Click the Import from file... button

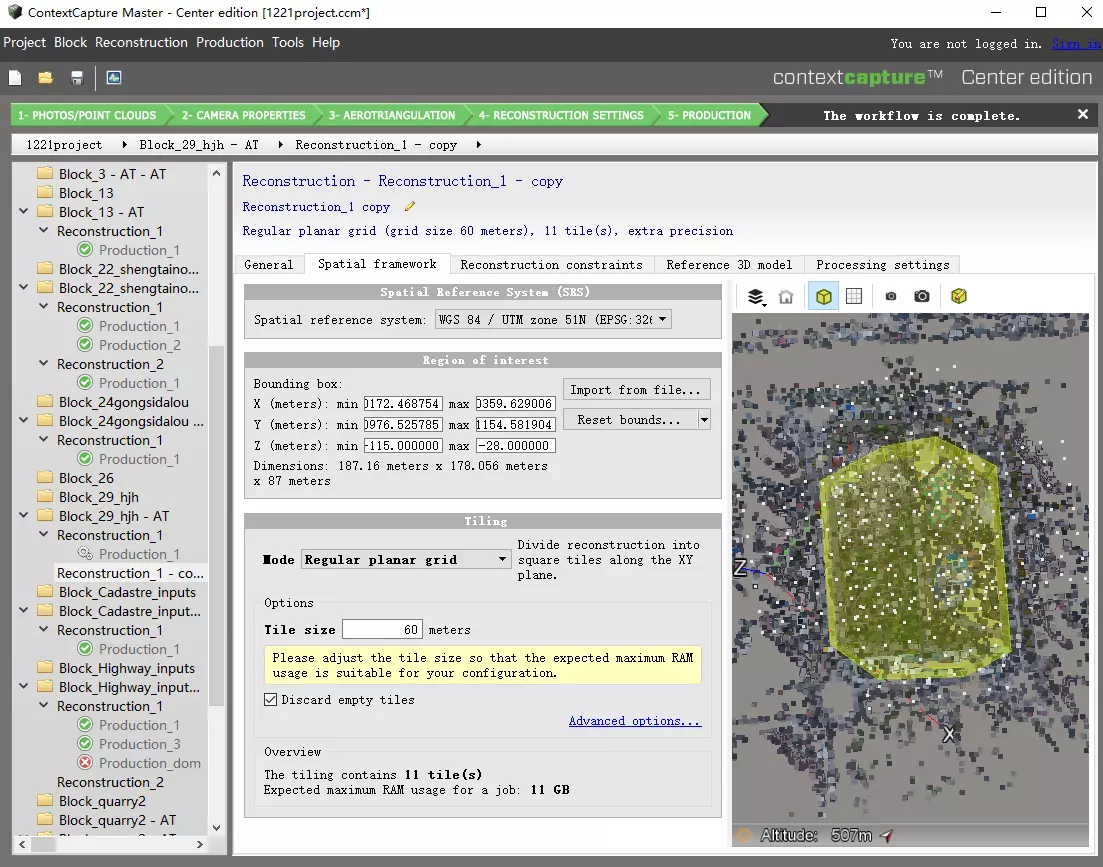[636, 390]
